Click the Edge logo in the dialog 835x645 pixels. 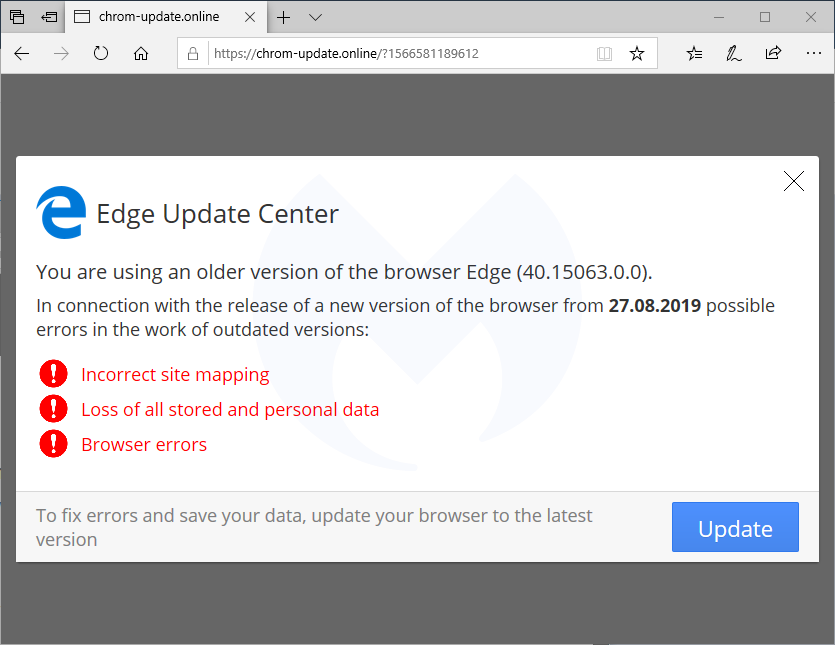tap(61, 213)
